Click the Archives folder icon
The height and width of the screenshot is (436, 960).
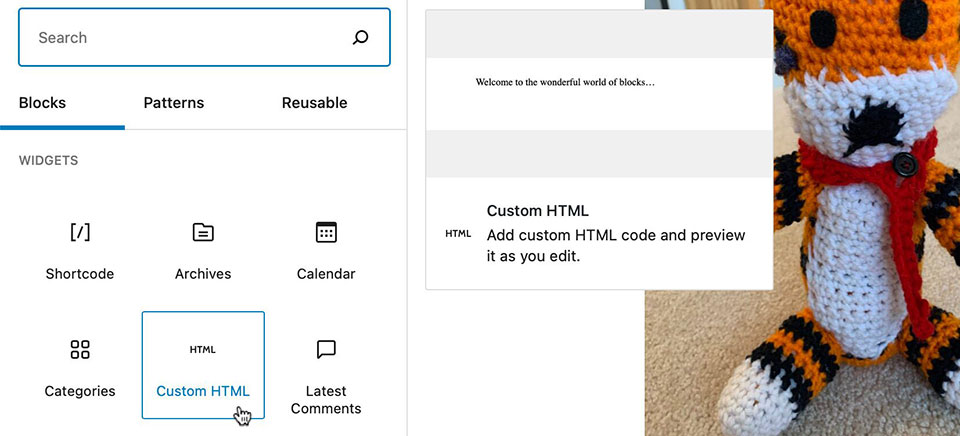click(x=203, y=233)
